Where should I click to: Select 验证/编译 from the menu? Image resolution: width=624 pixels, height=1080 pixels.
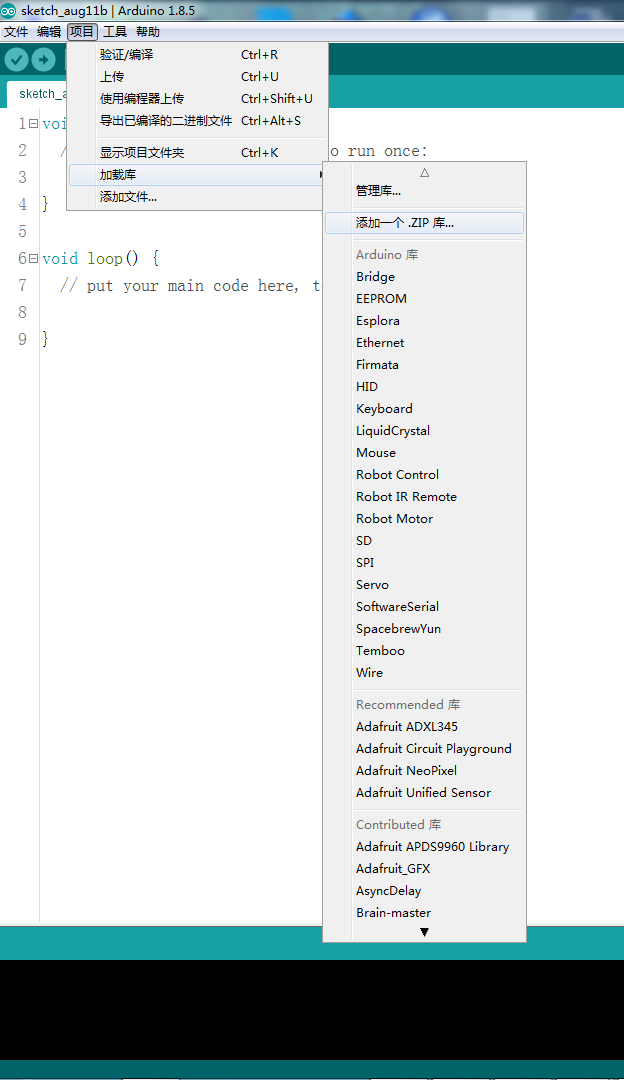(x=198, y=55)
